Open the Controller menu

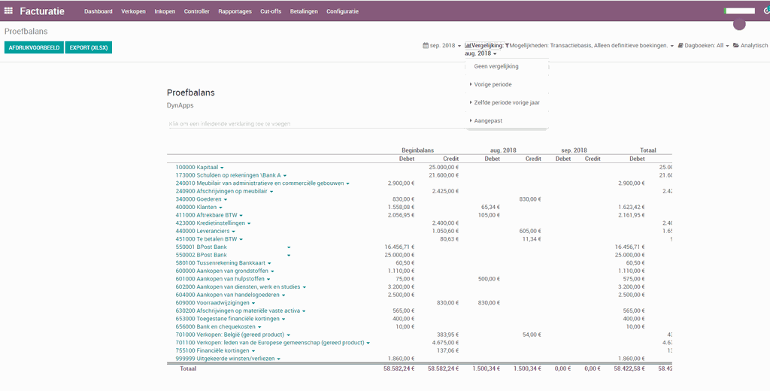[196, 11]
